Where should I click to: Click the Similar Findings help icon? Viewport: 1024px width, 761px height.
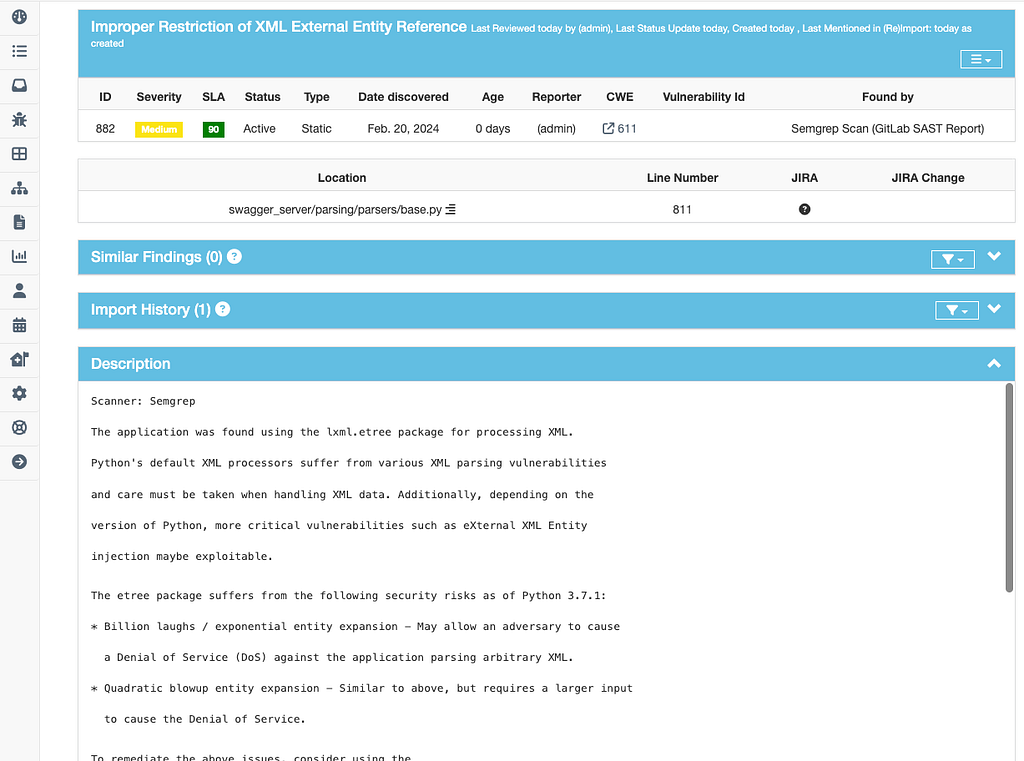[234, 257]
